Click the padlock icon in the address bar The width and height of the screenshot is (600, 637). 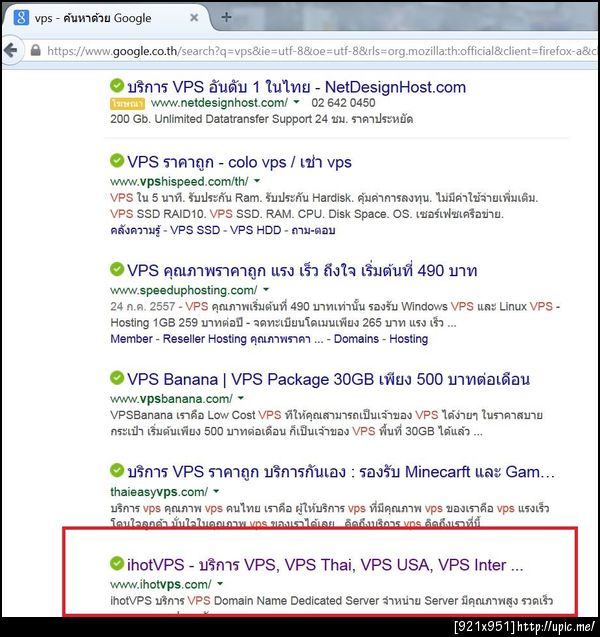click(36, 50)
